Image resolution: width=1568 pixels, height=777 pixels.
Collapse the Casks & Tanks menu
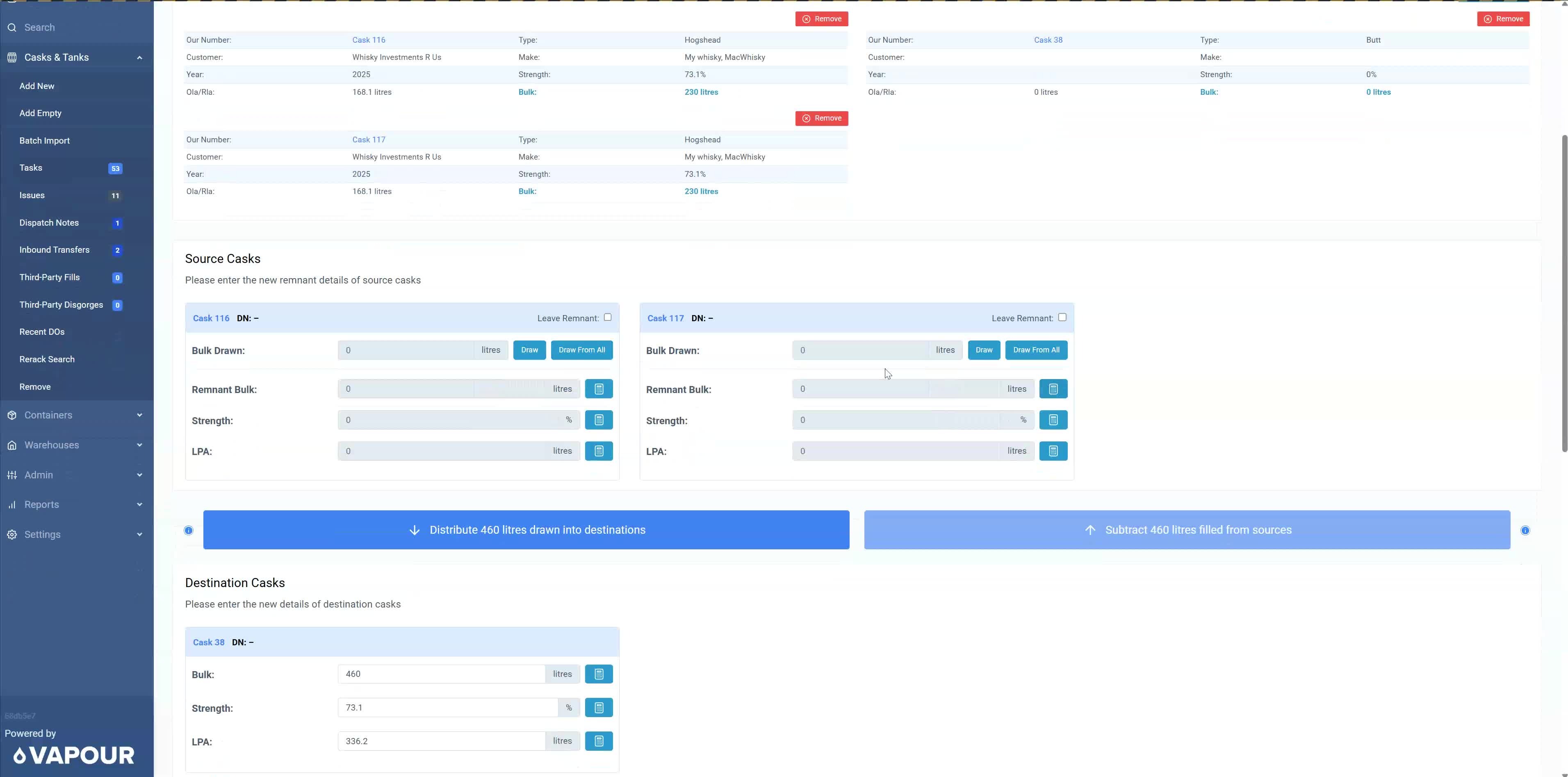[x=139, y=57]
